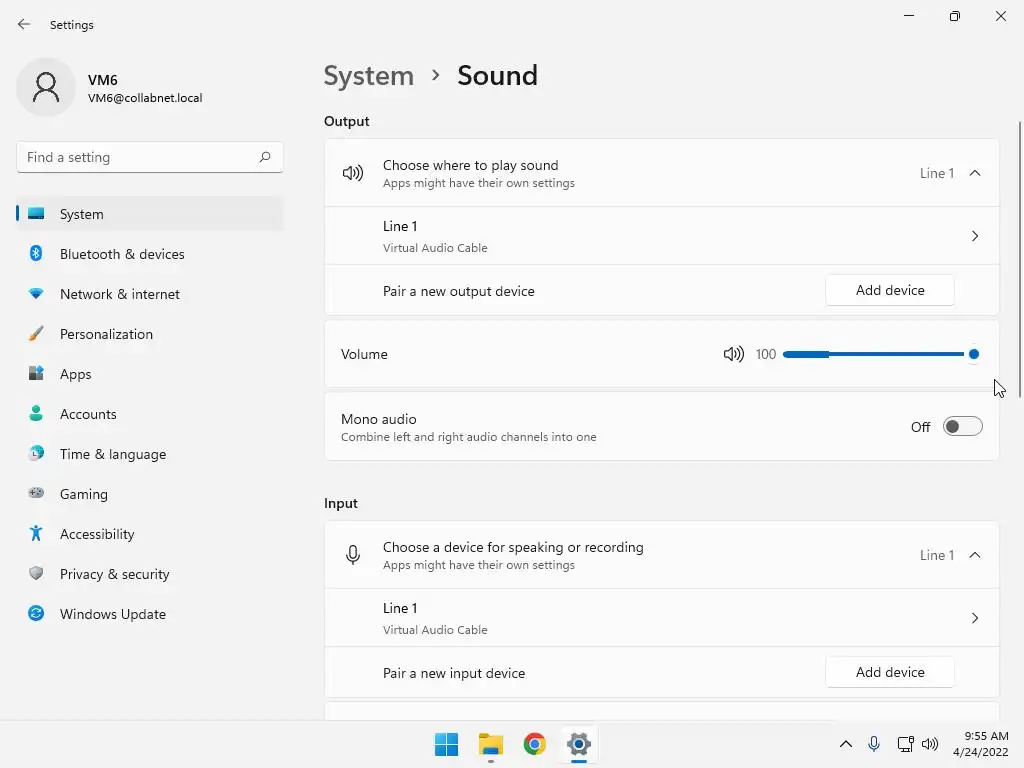The height and width of the screenshot is (768, 1024).
Task: Open File Explorer from the taskbar
Action: pos(490,744)
